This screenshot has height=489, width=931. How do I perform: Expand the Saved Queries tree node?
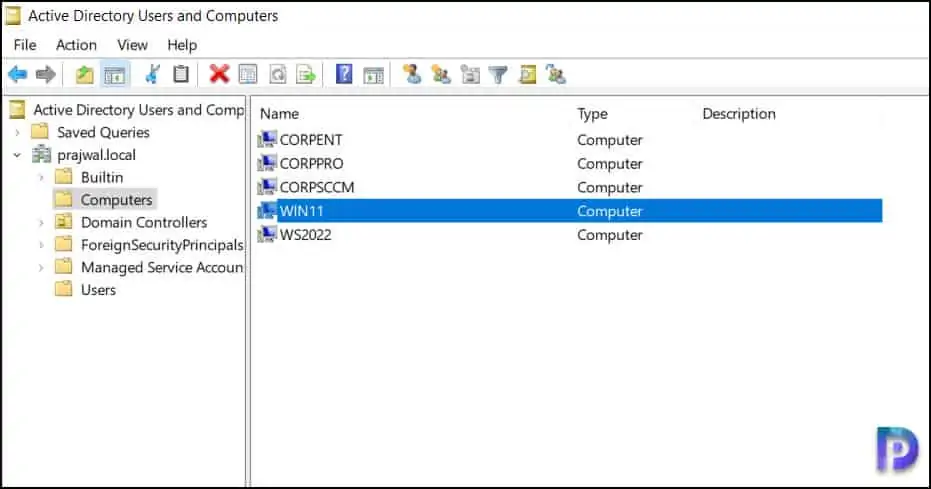click(17, 132)
